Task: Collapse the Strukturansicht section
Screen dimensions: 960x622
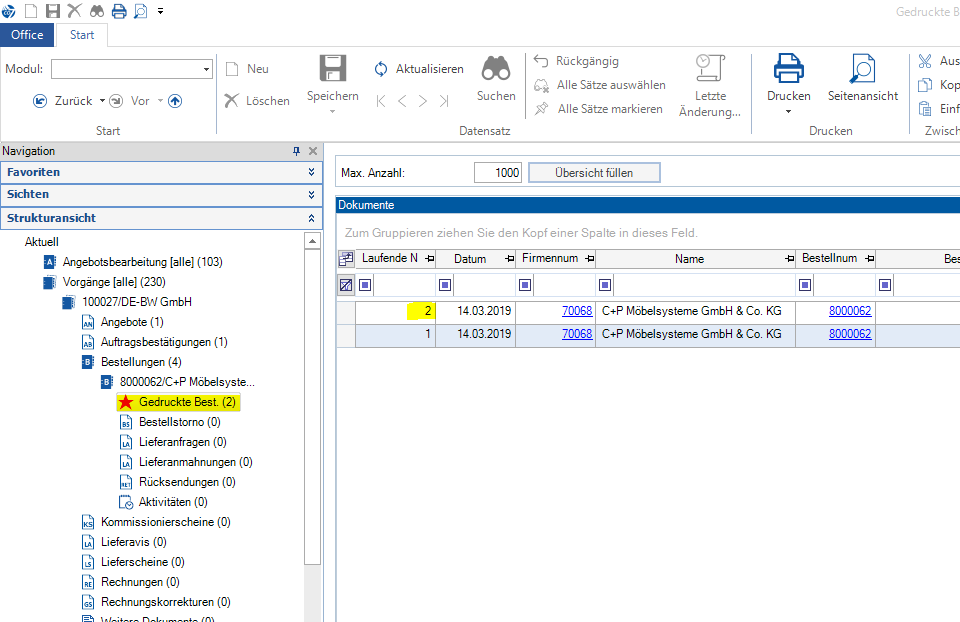Action: (x=312, y=217)
